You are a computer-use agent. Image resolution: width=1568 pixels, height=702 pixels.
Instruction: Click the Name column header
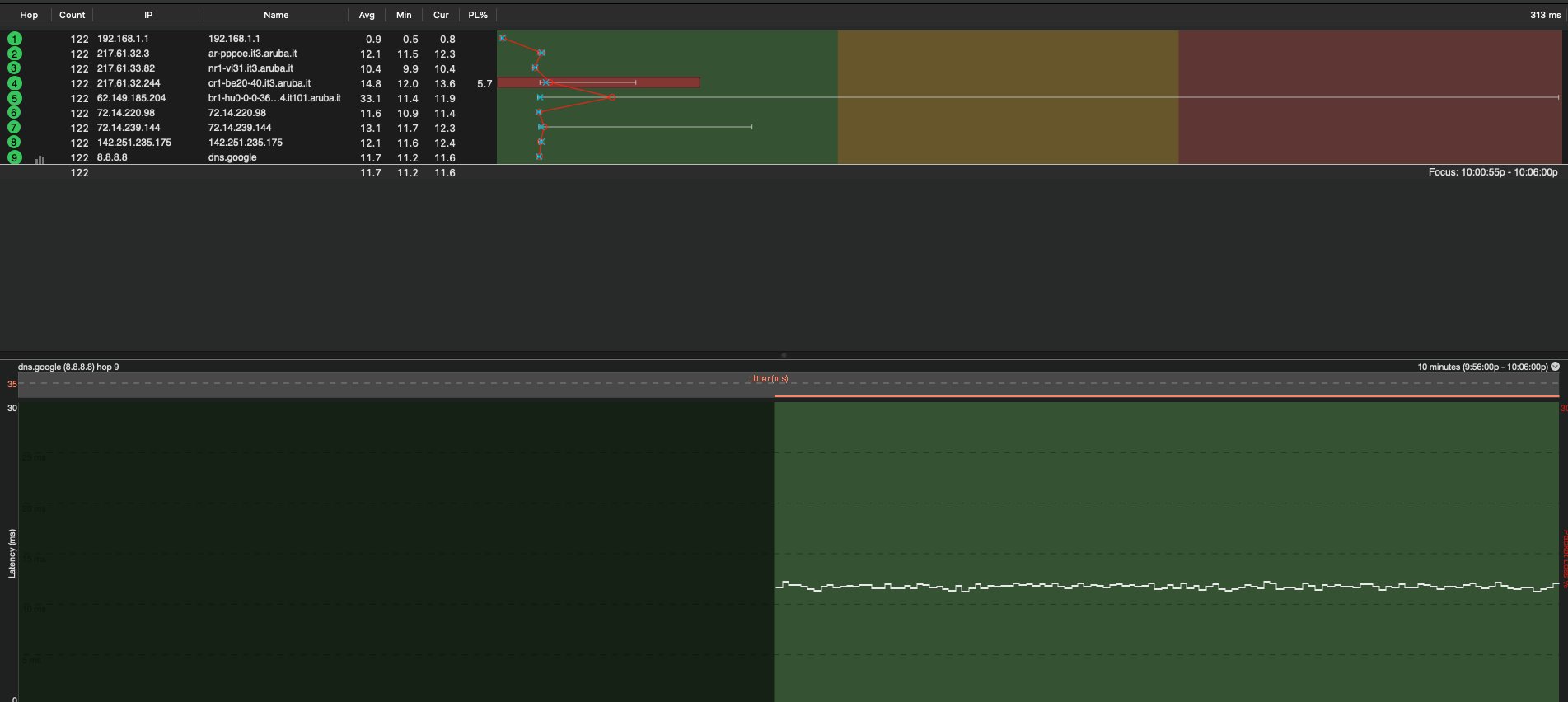click(276, 15)
